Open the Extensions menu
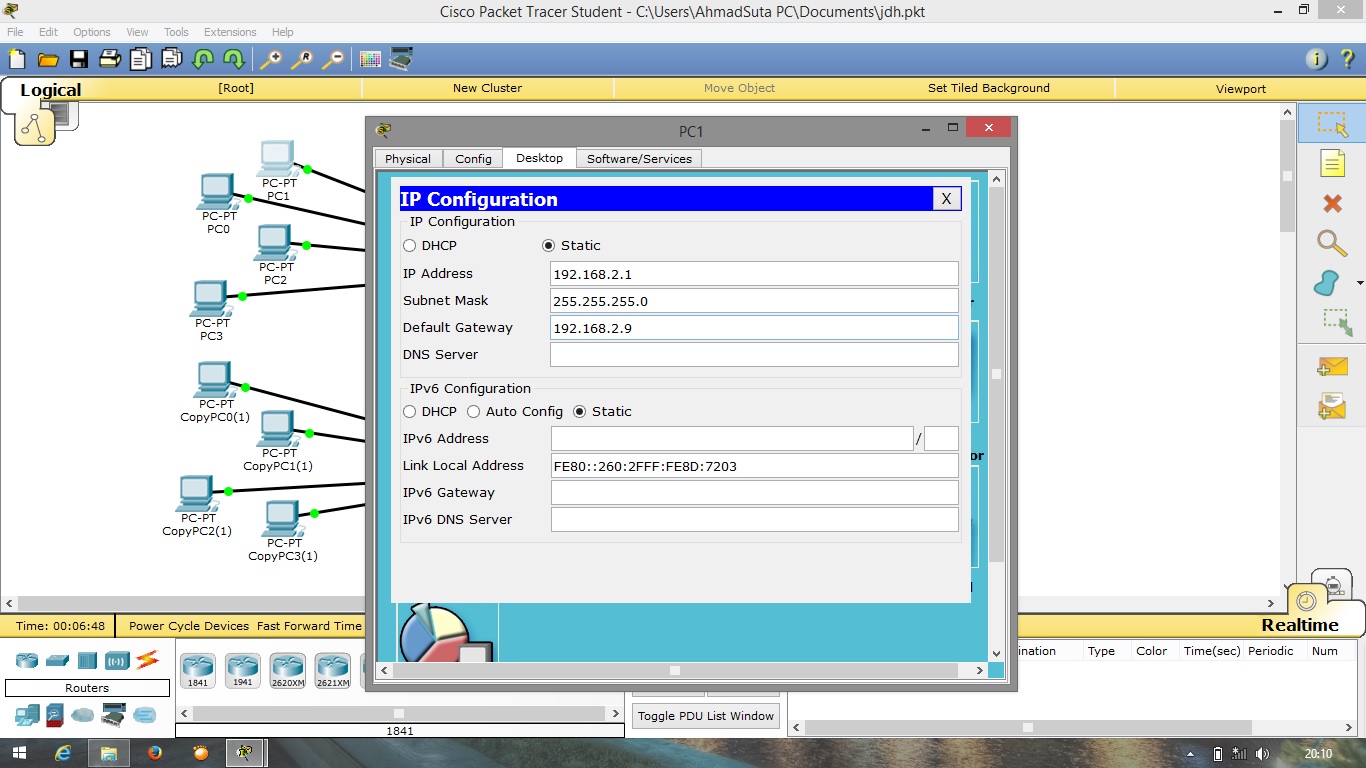The image size is (1366, 768). click(x=230, y=32)
